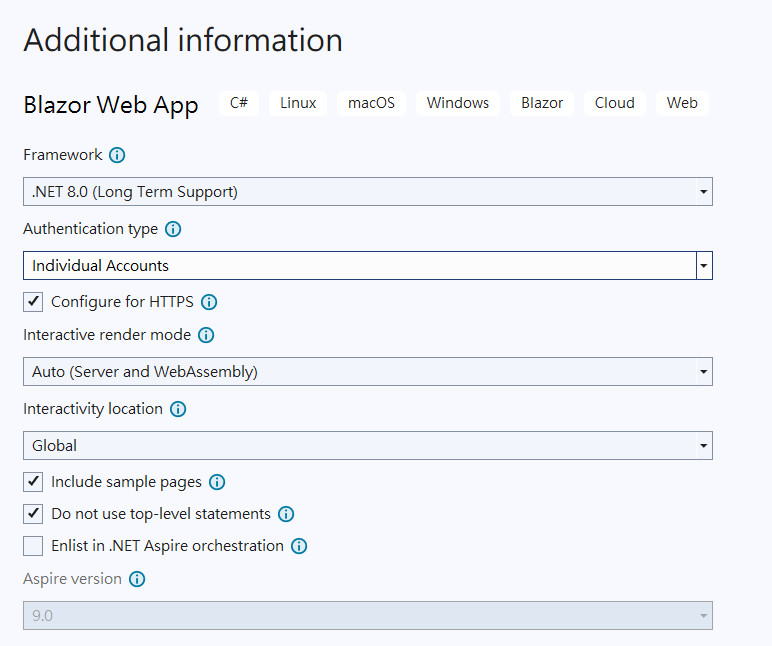
Task: Click the Authentication type label
Action: pos(91,229)
